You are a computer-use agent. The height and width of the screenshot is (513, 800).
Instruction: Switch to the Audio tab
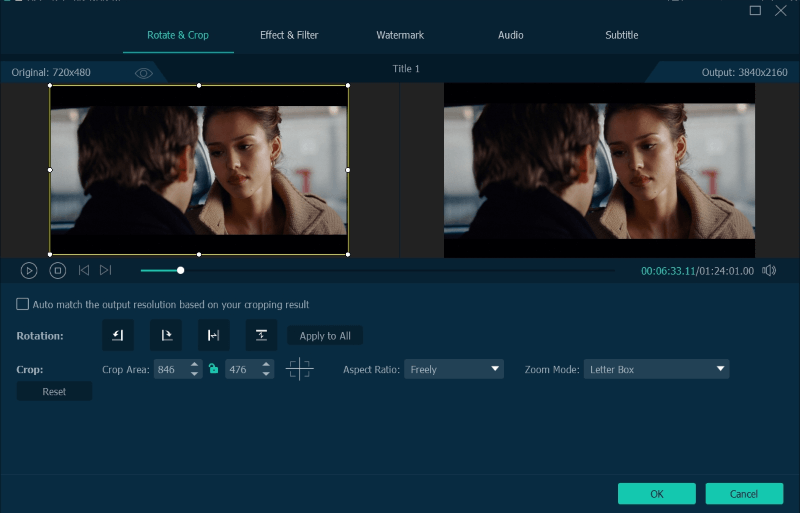pos(511,35)
